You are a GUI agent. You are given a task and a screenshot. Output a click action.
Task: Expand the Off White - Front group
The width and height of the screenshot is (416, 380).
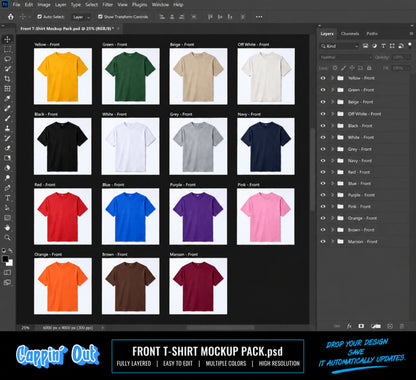[x=332, y=114]
